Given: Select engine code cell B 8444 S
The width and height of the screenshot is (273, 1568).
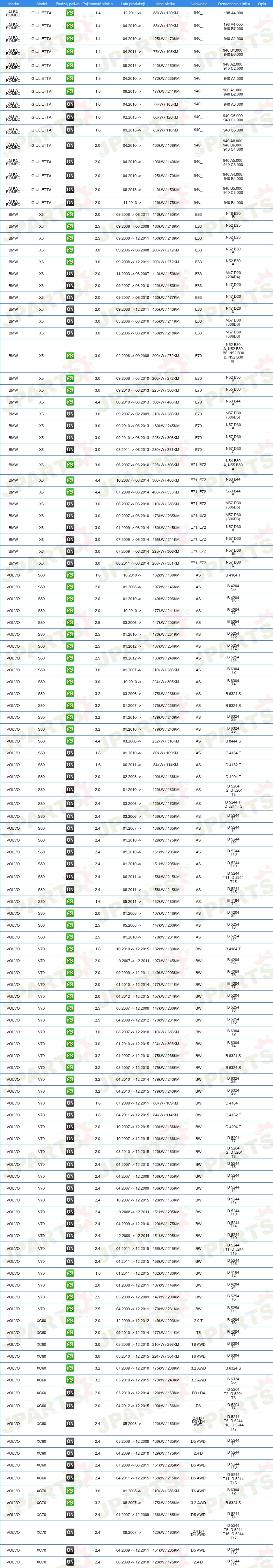Looking at the screenshot, I should pyautogui.click(x=234, y=741).
